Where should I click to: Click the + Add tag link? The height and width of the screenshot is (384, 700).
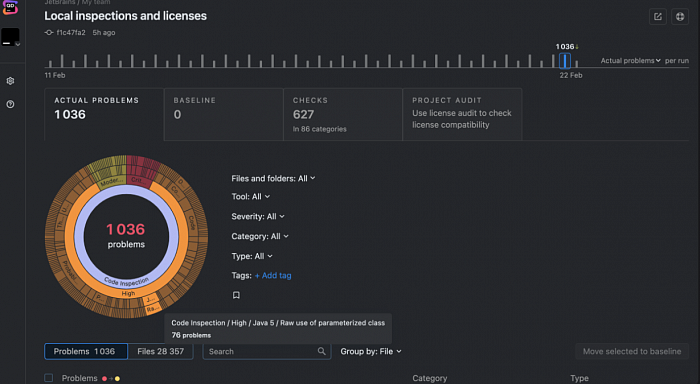tap(273, 275)
